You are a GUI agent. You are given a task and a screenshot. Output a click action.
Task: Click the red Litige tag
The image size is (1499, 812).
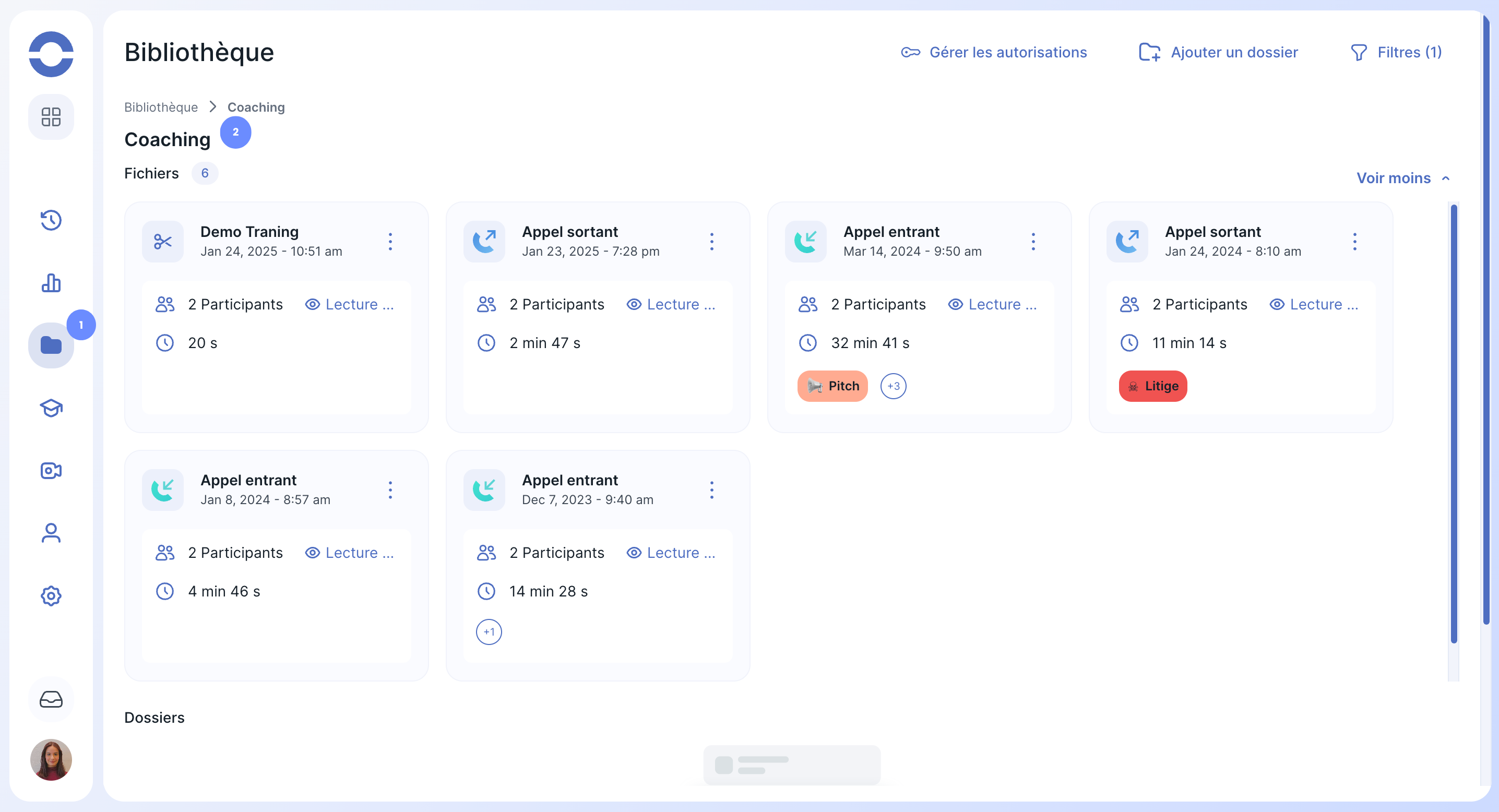click(1152, 386)
